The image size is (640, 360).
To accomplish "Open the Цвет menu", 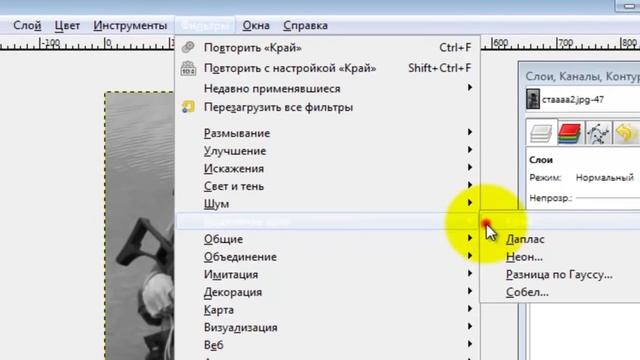I will (x=67, y=25).
